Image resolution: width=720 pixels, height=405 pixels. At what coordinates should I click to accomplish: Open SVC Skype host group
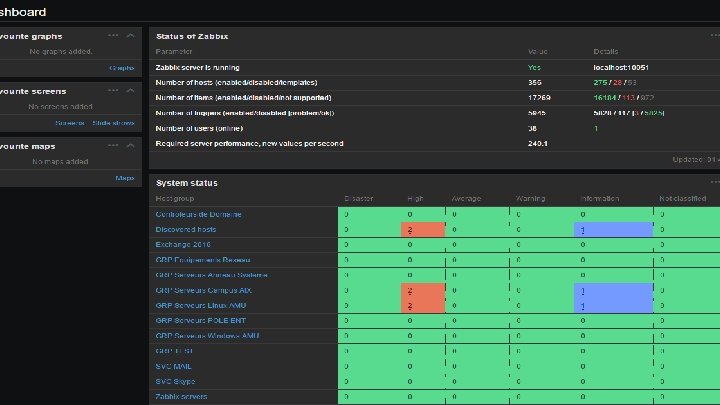tap(175, 382)
